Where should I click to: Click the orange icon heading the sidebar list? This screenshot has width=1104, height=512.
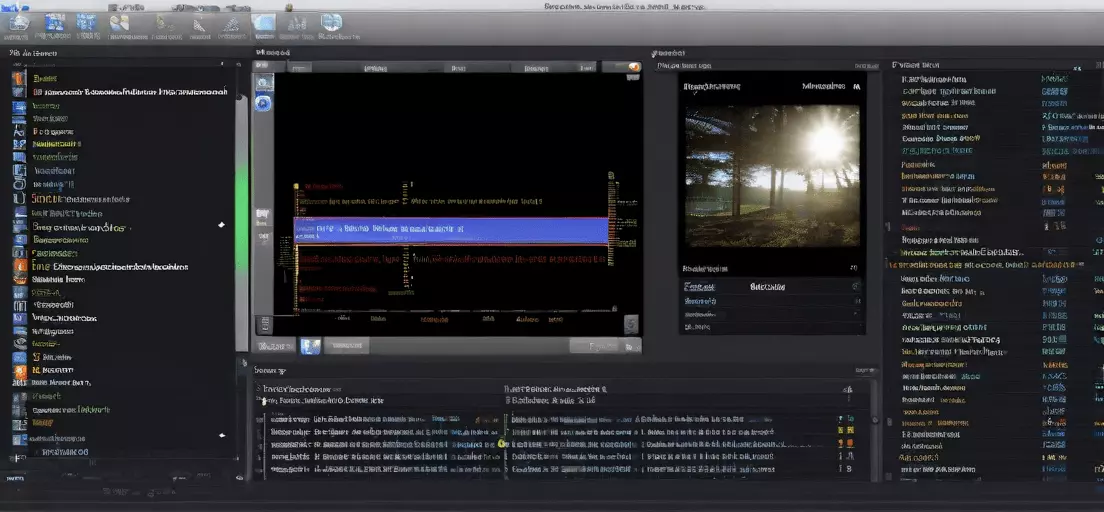[19, 78]
